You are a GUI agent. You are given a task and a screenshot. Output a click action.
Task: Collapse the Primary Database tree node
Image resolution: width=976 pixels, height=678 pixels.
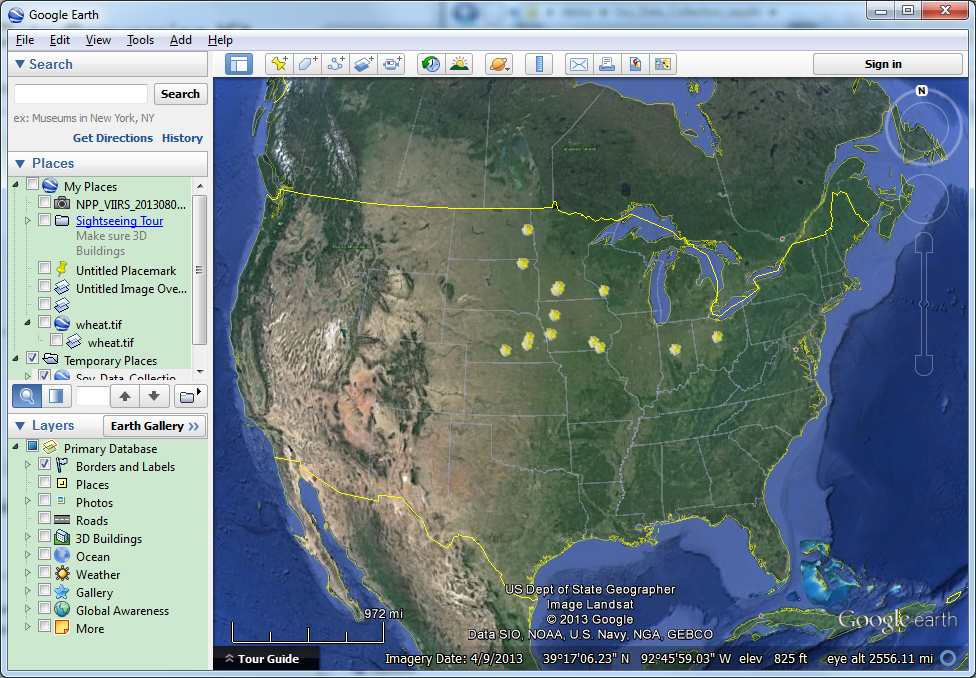pyautogui.click(x=16, y=447)
